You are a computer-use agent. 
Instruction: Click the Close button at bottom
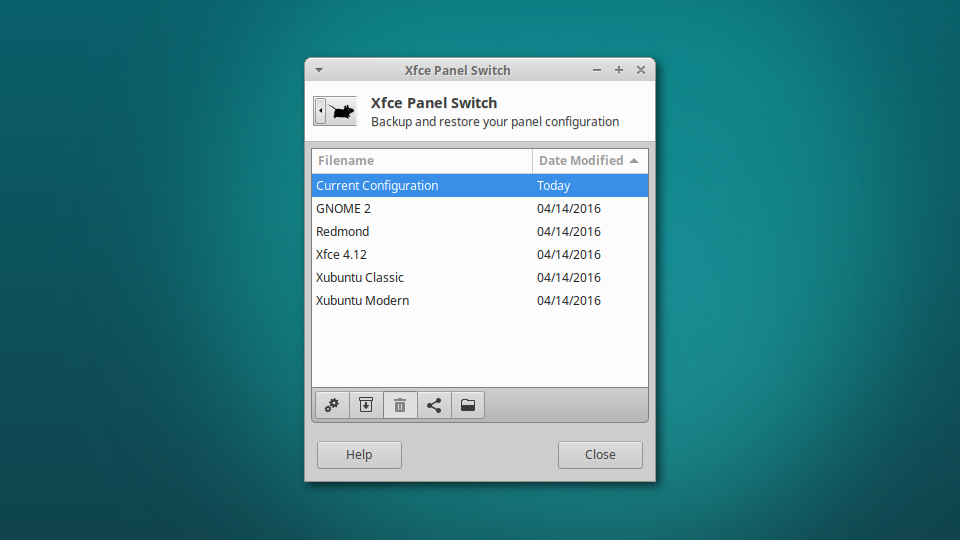click(600, 455)
